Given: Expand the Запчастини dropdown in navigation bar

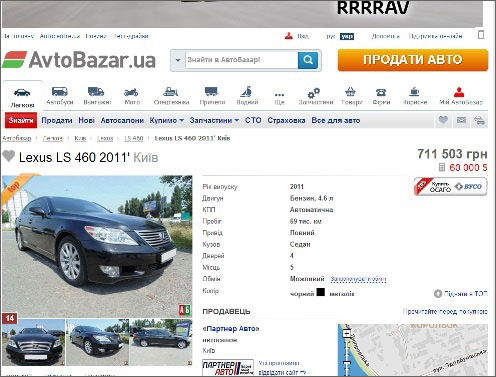Looking at the screenshot, I should tap(214, 120).
